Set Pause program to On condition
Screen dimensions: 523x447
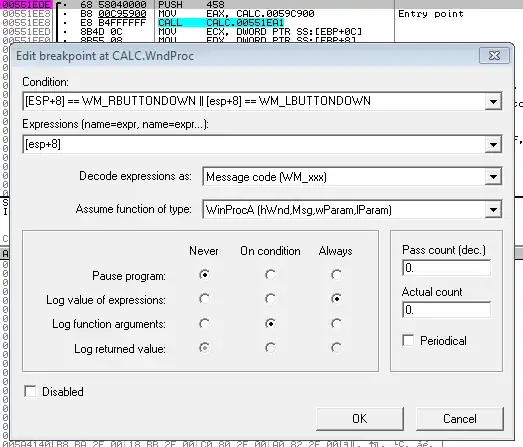pos(270,275)
